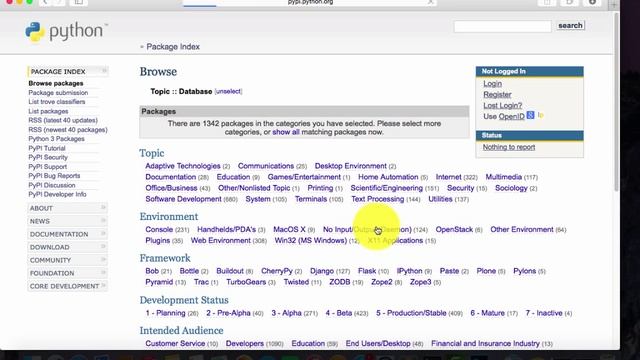Open Python 3 Packages link
Image resolution: width=640 pixels, height=360 pixels.
click(56, 139)
